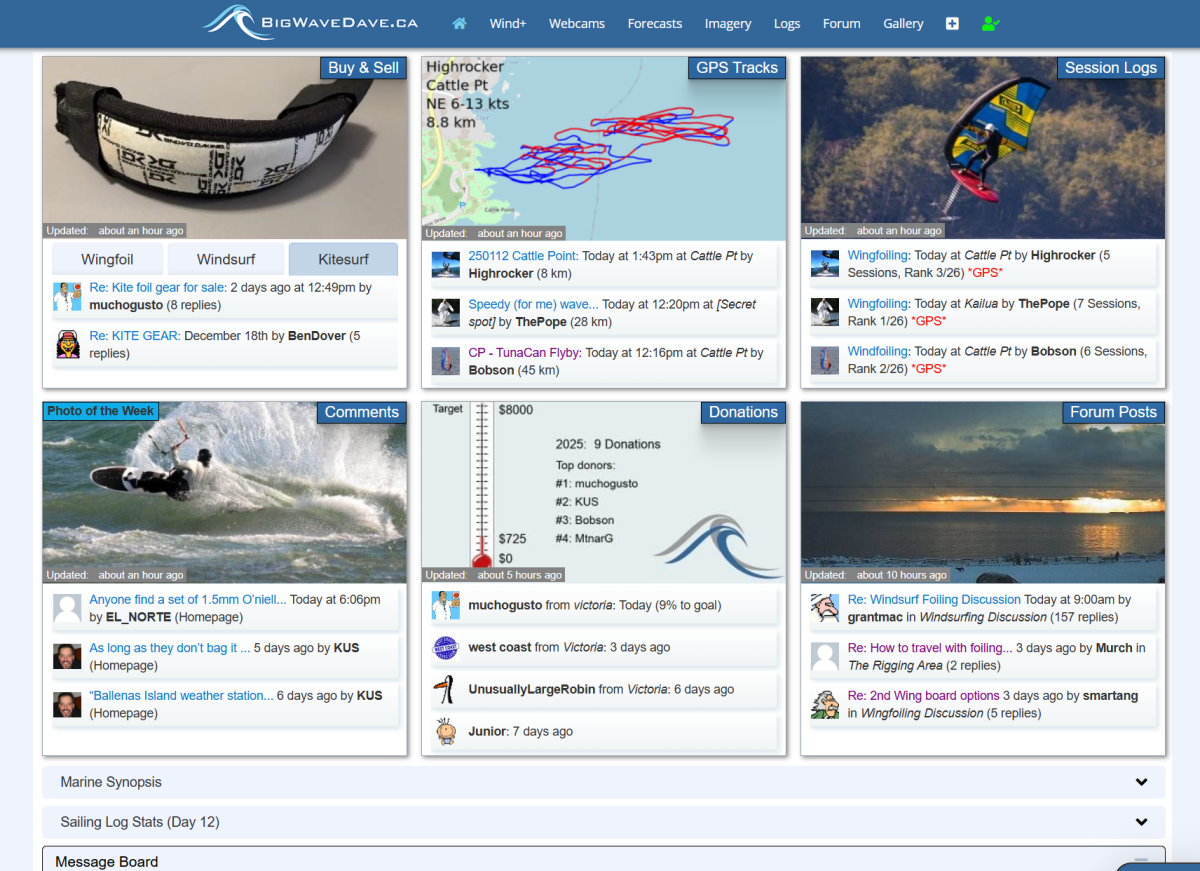Expand Sailing Log Stats chevron
This screenshot has width=1200, height=871.
[1141, 822]
